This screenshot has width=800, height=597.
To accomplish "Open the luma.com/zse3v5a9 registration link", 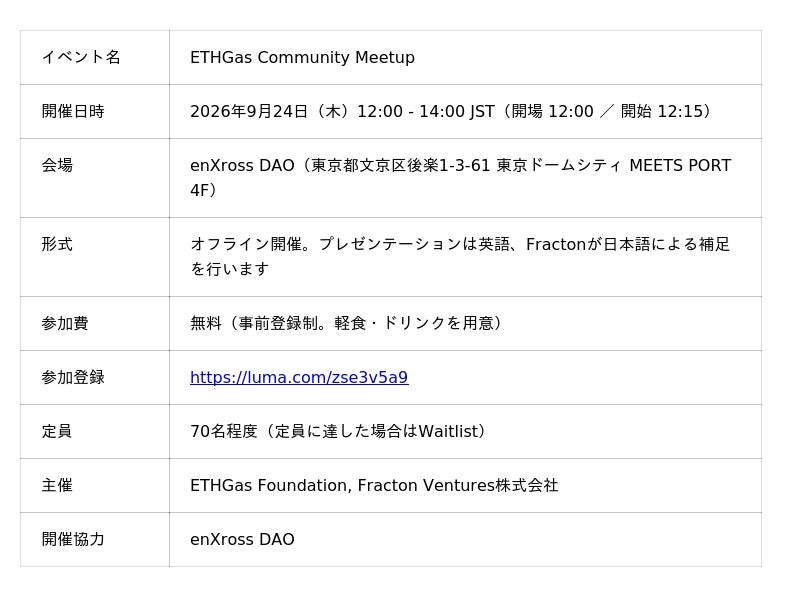I will point(299,378).
